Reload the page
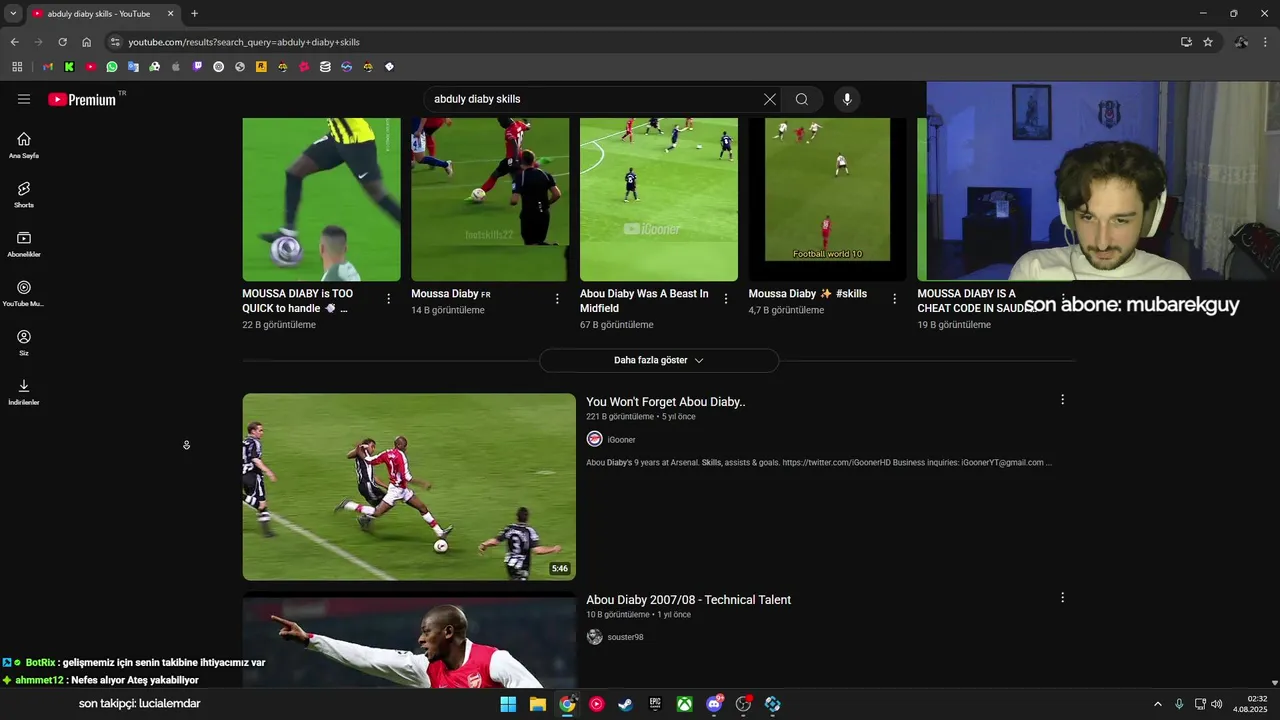This screenshot has height=720, width=1280. [x=62, y=42]
